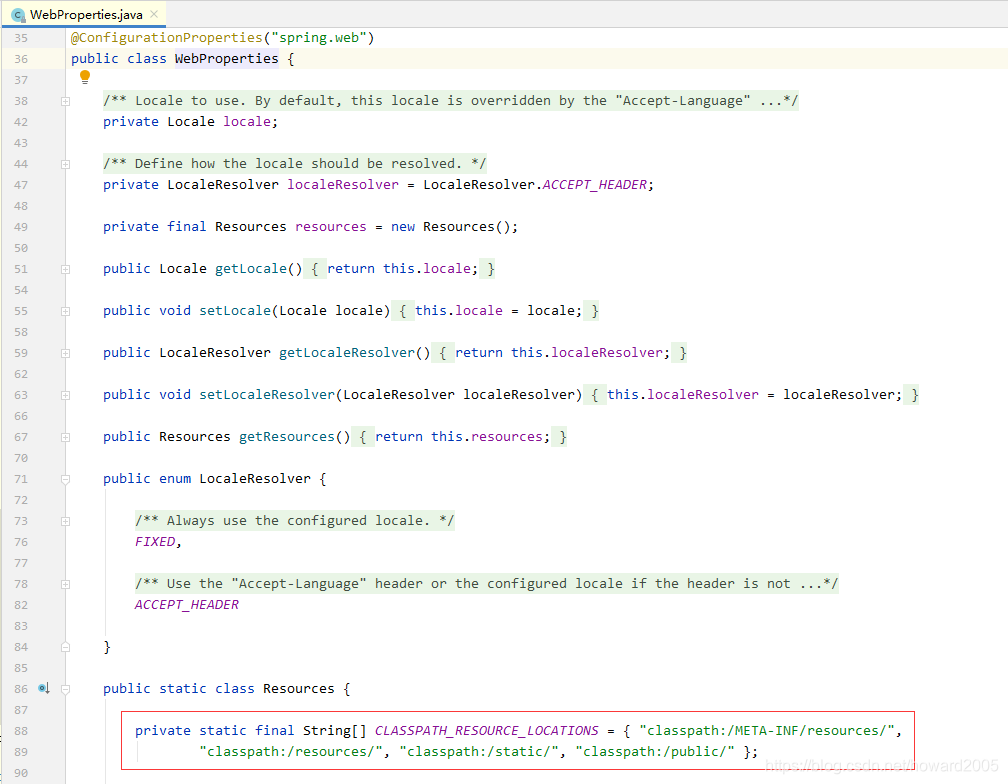1008x784 pixels.
Task: Collapse the Resources static class on line 86
Action: coord(66,689)
